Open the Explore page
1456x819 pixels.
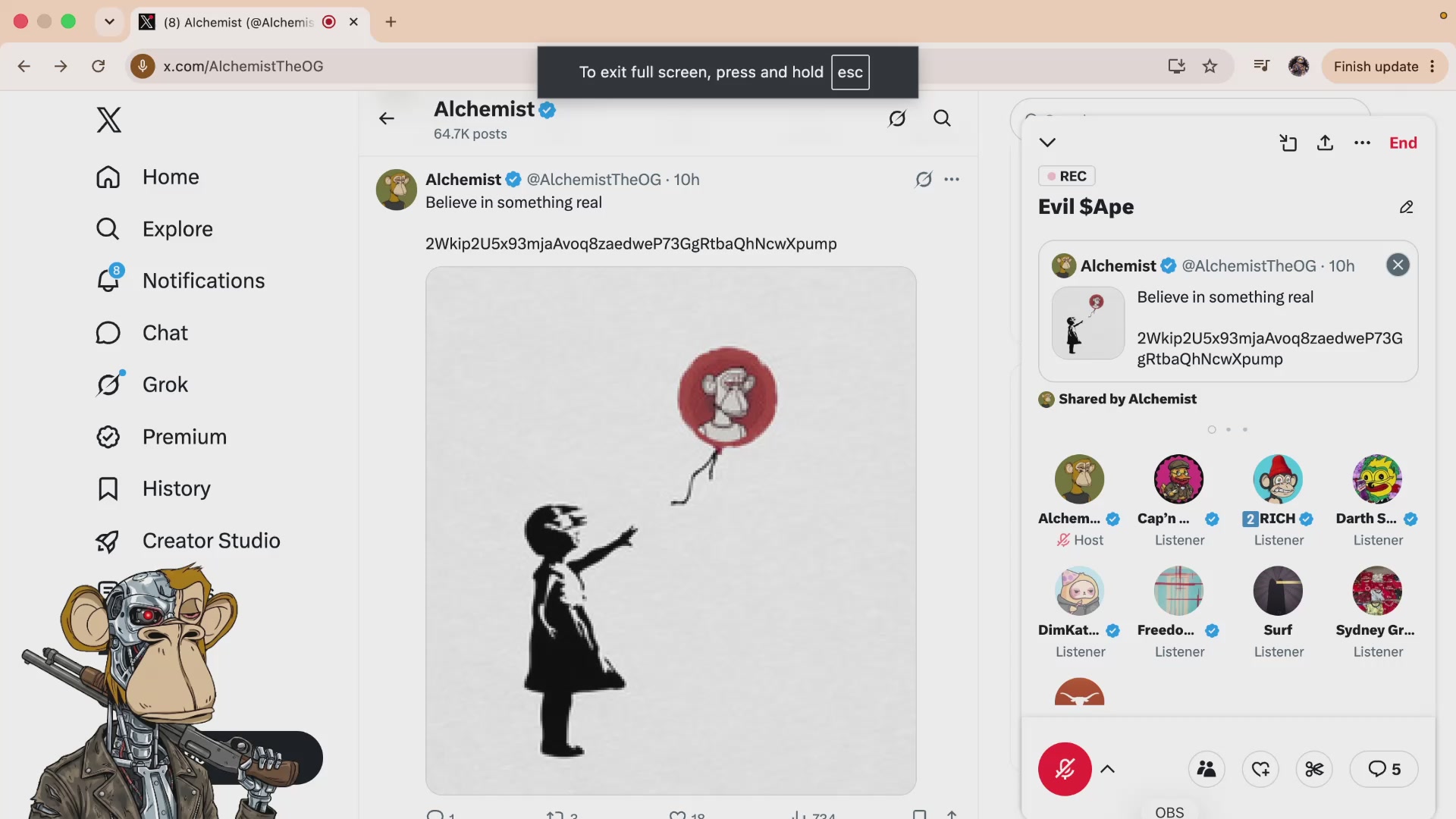click(155, 229)
